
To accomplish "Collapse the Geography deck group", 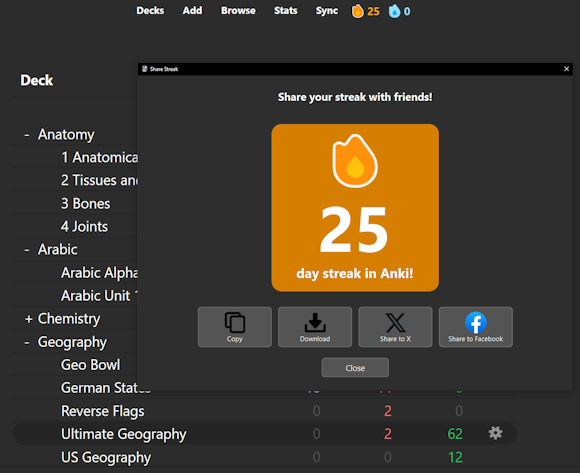I will 27,342.
